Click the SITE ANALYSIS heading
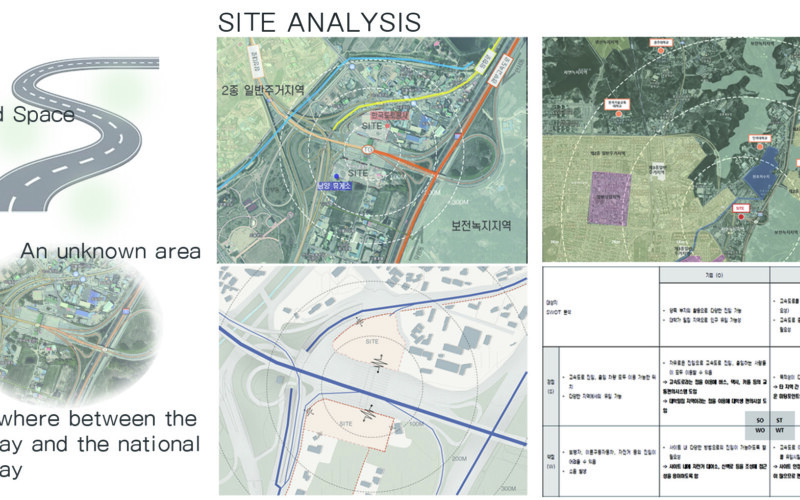Screen dimensions: 800x500 pyautogui.click(x=319, y=21)
